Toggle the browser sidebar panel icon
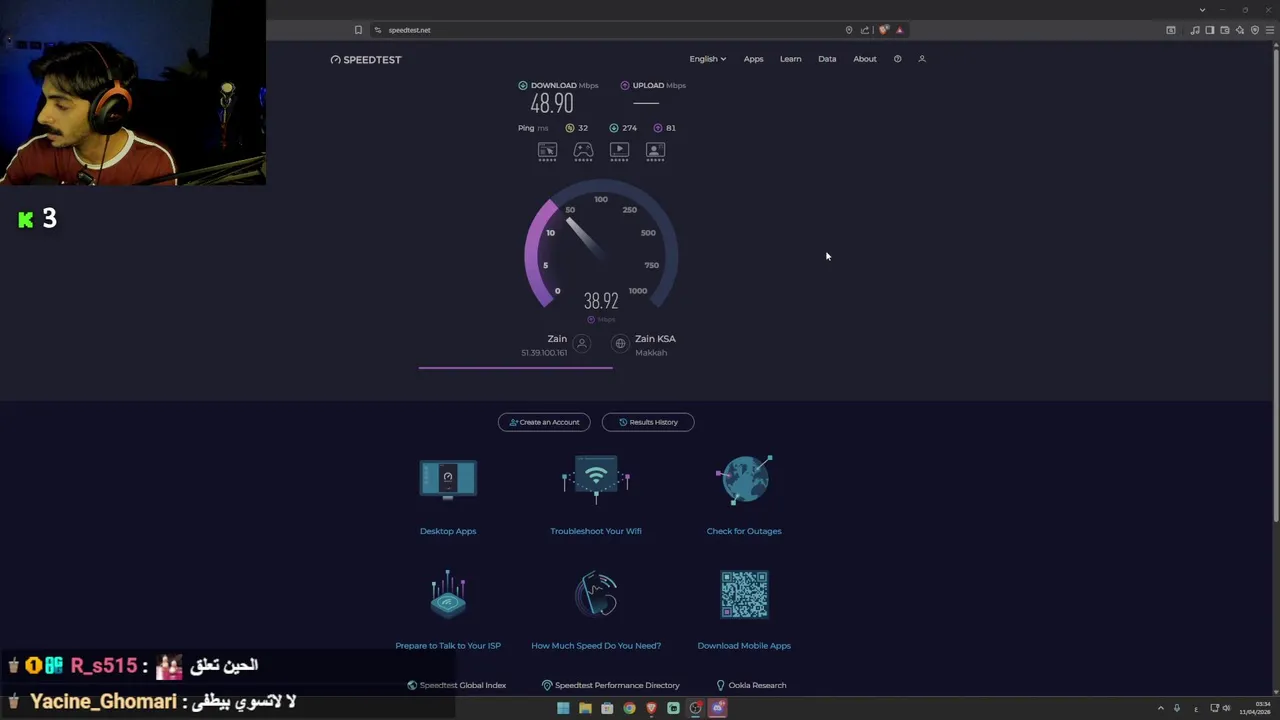Image resolution: width=1280 pixels, height=720 pixels. (1209, 30)
